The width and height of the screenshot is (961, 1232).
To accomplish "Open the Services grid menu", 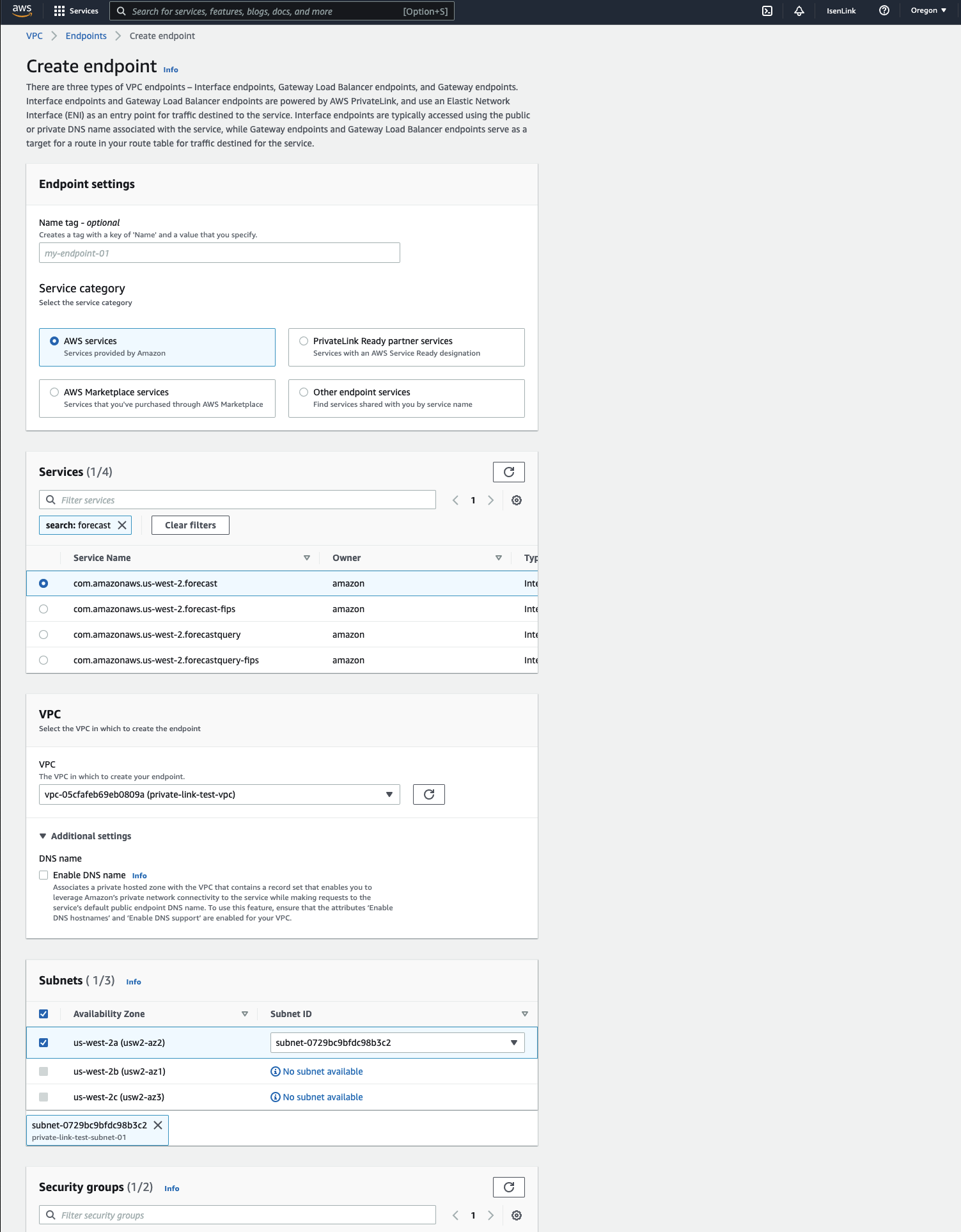I will click(76, 11).
